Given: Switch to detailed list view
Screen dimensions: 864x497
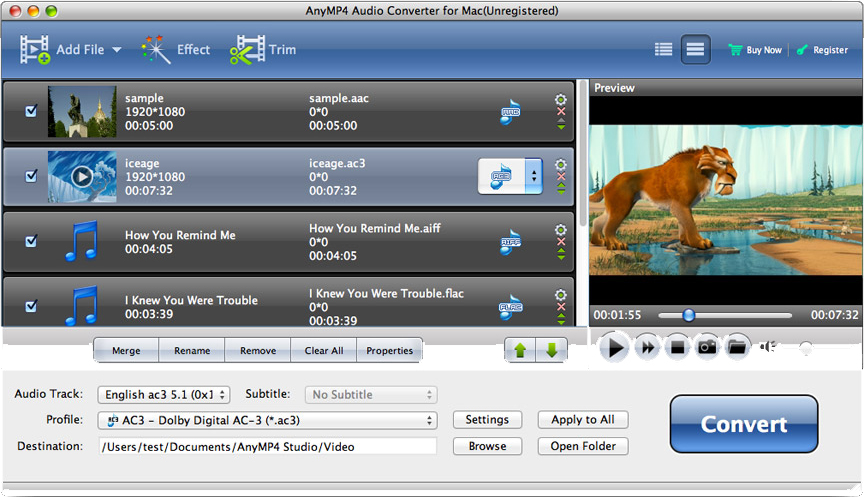Looking at the screenshot, I should pos(663,50).
